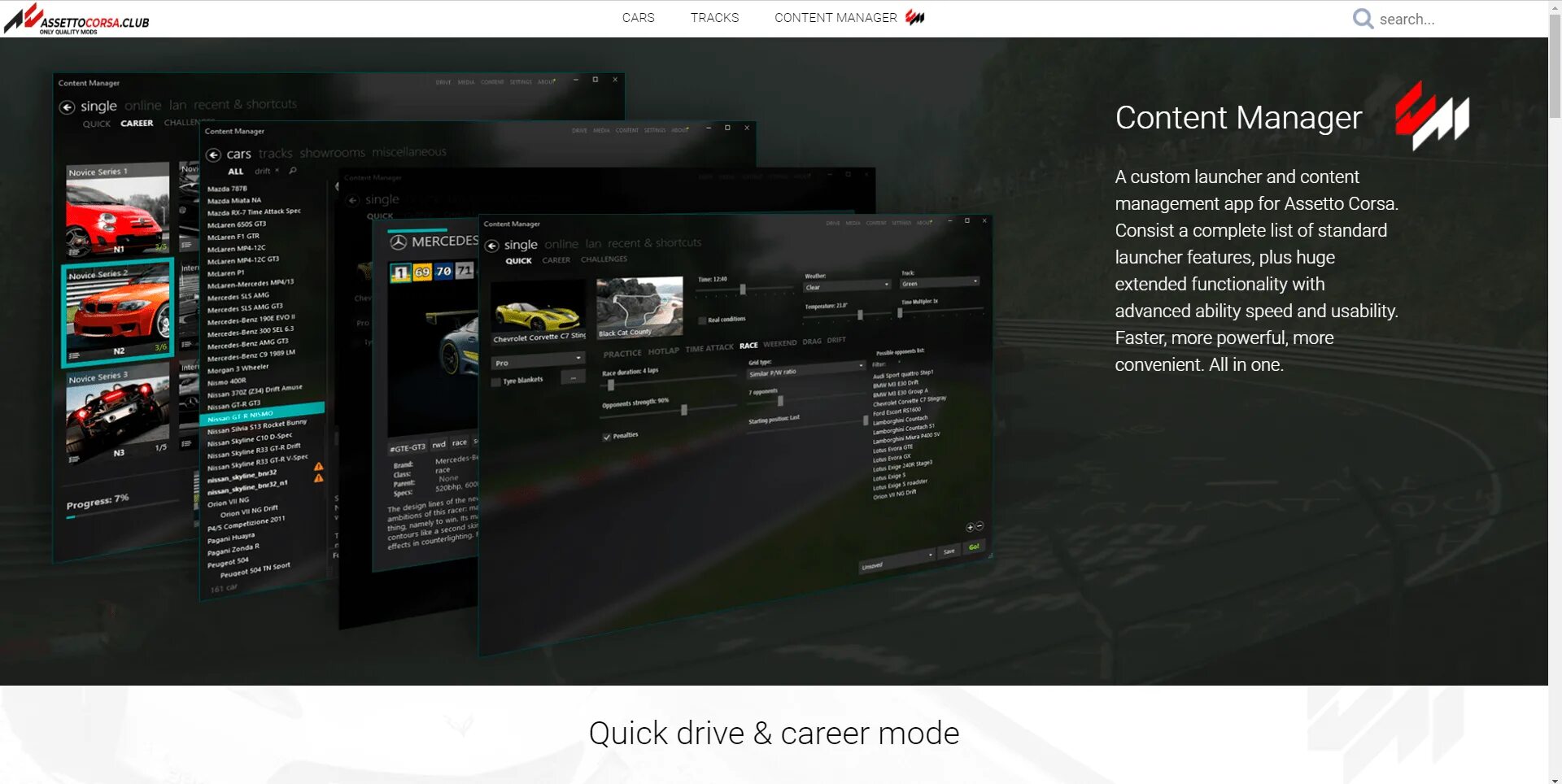Viewport: 1562px width, 784px height.
Task: Select 'Pagani Huayra' in cars list
Action: click(x=231, y=538)
